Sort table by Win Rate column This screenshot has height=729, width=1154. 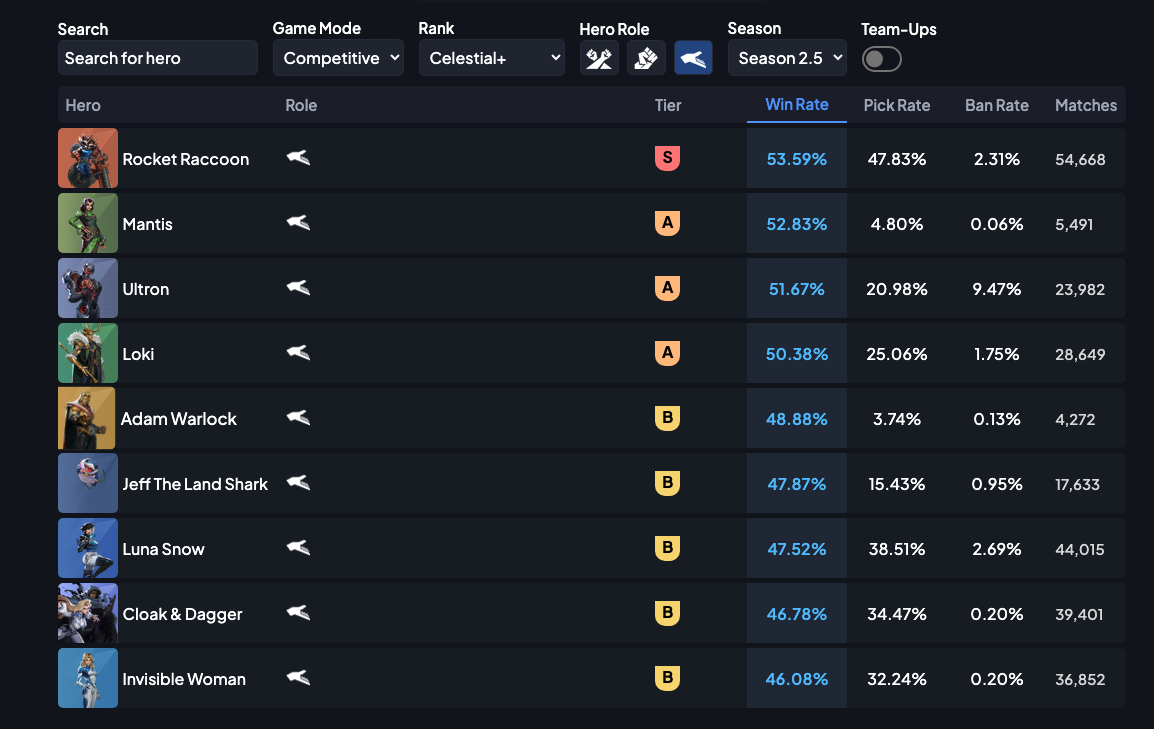[797, 104]
